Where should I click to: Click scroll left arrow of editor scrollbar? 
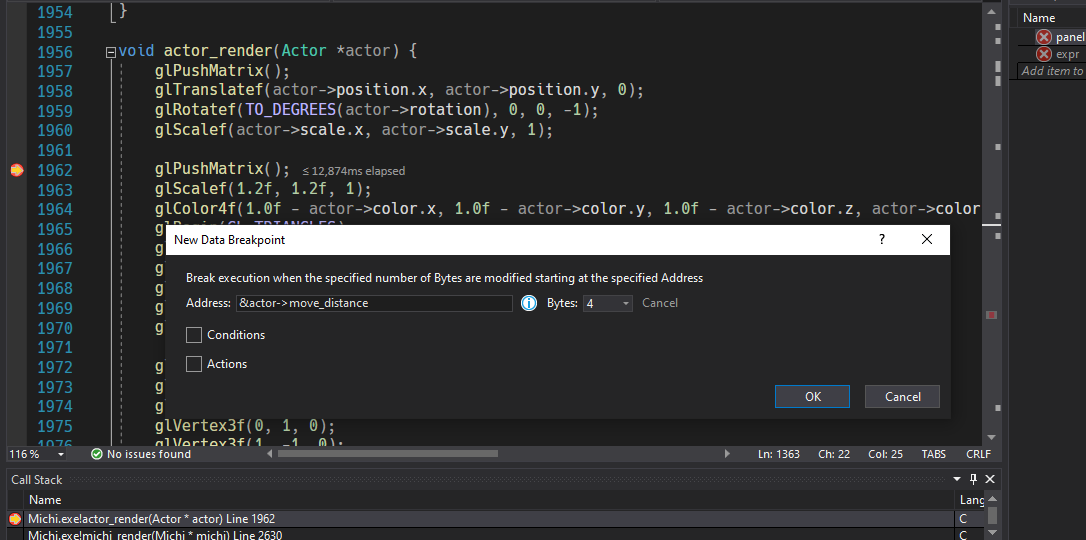click(x=269, y=454)
